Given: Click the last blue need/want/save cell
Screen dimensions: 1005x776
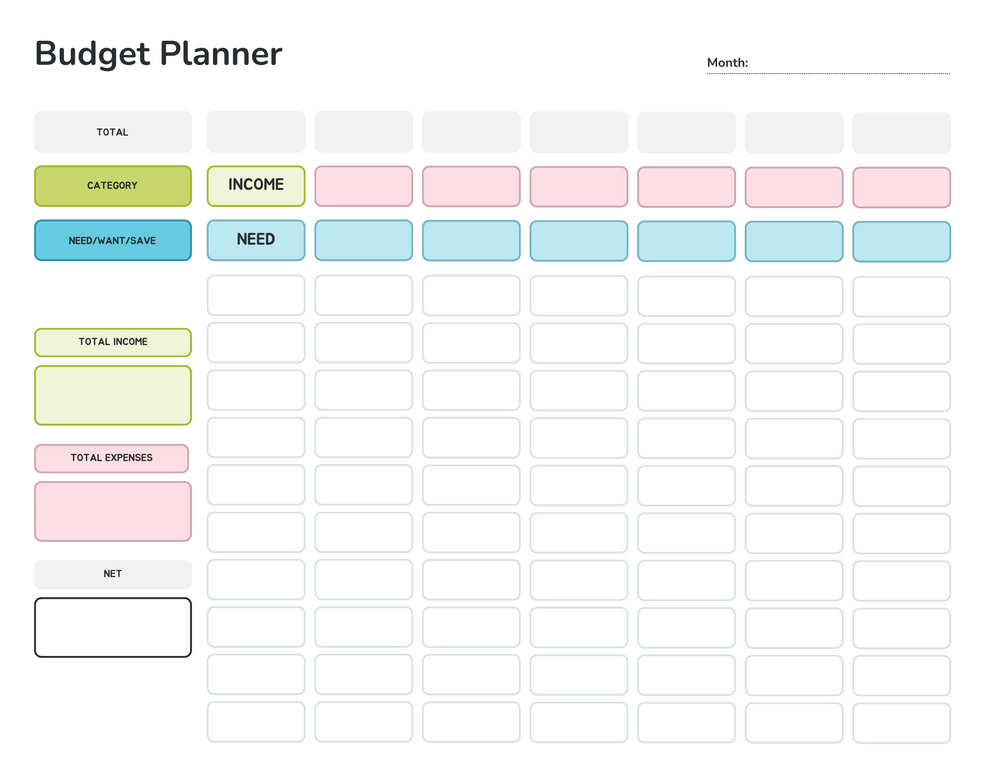Looking at the screenshot, I should click(901, 242).
